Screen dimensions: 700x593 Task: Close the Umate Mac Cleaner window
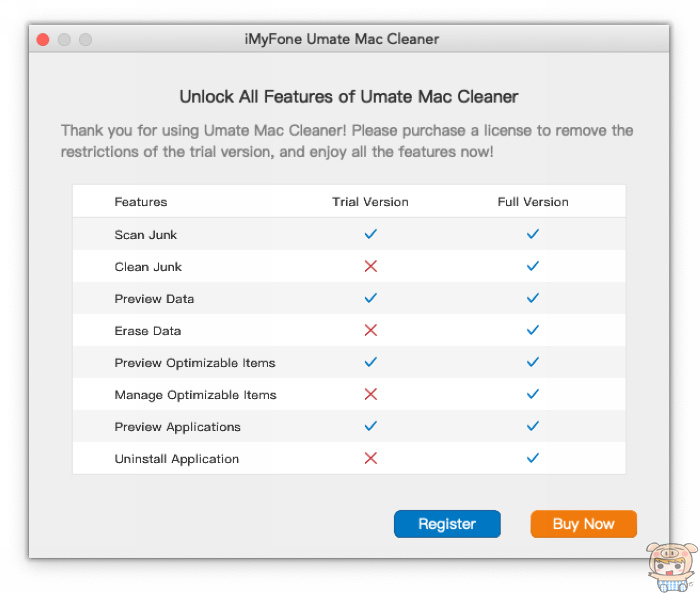pos(43,39)
